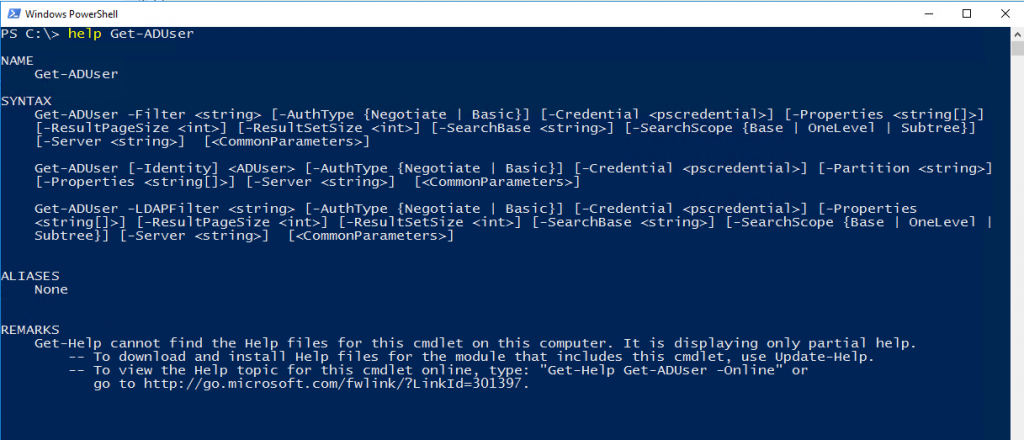
Task: Click the "help Get-ADUser" command text
Action: click(x=131, y=34)
